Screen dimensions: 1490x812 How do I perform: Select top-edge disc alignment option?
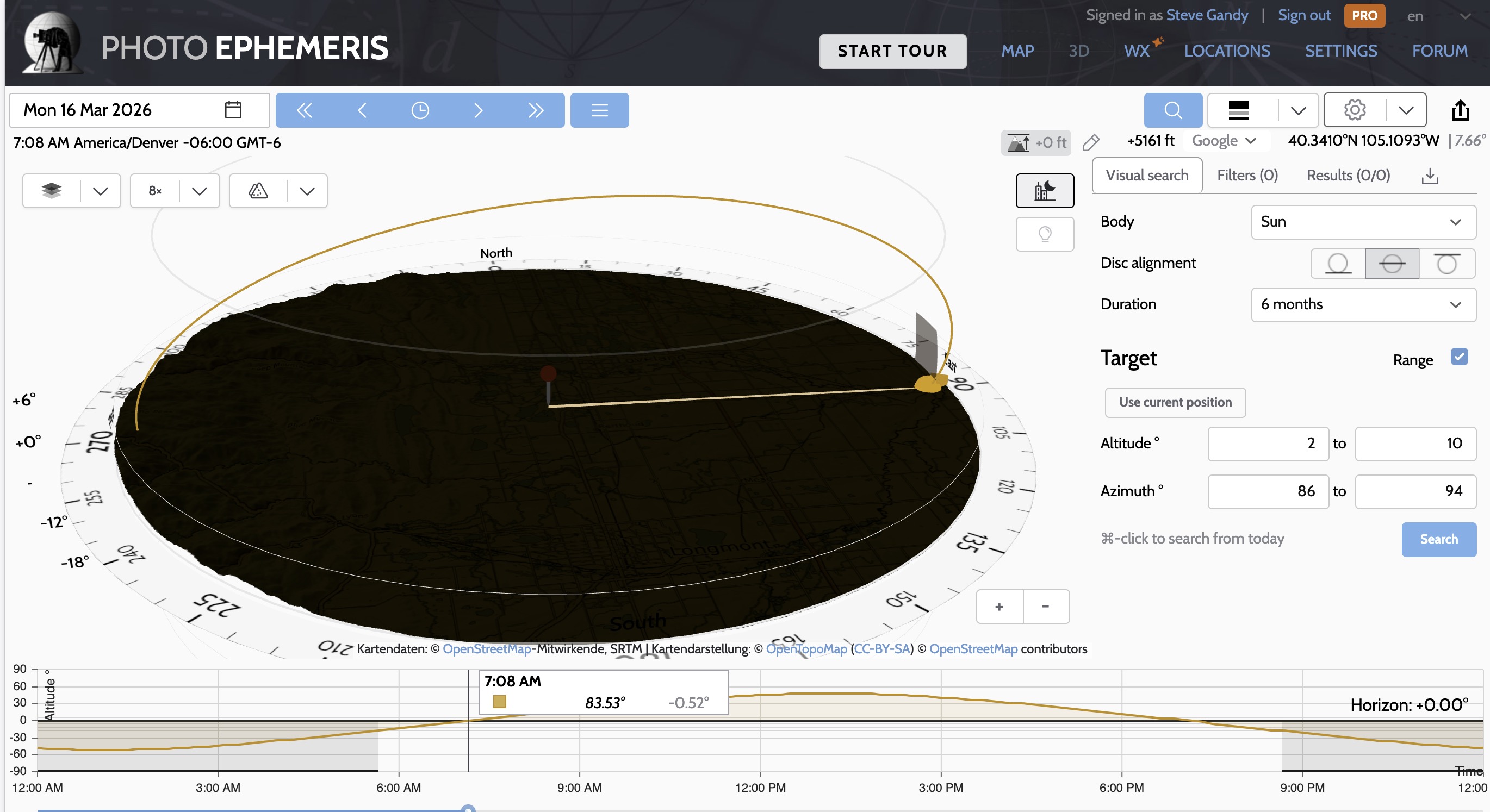(1446, 264)
